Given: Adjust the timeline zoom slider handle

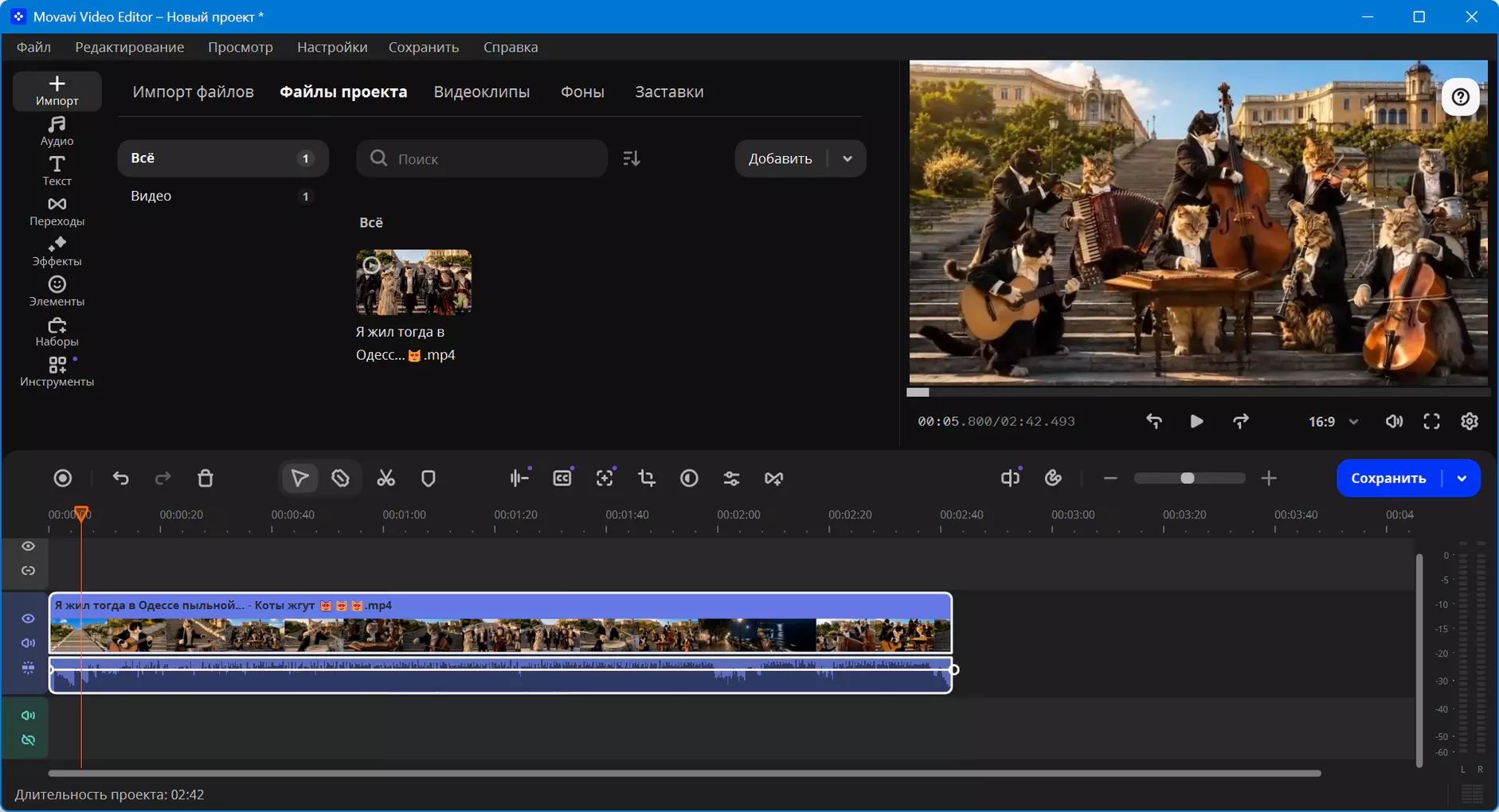Looking at the screenshot, I should pyautogui.click(x=1188, y=478).
